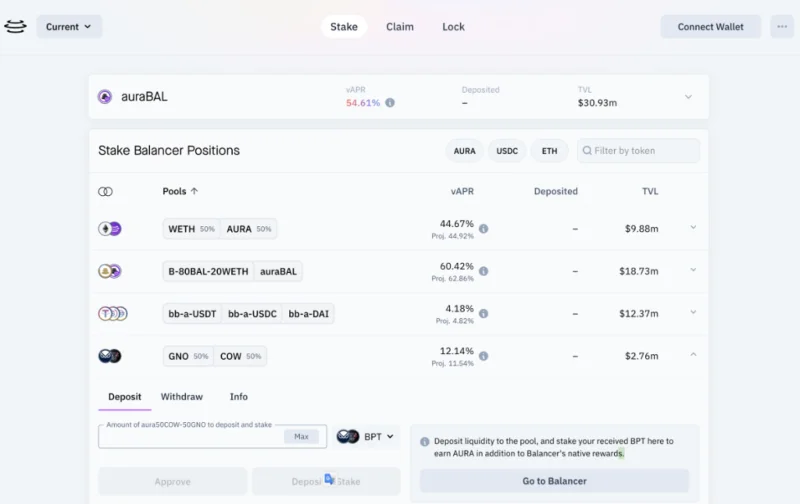Click the $9.88m TVL value
Screen dimensions: 800x504
click(641, 229)
